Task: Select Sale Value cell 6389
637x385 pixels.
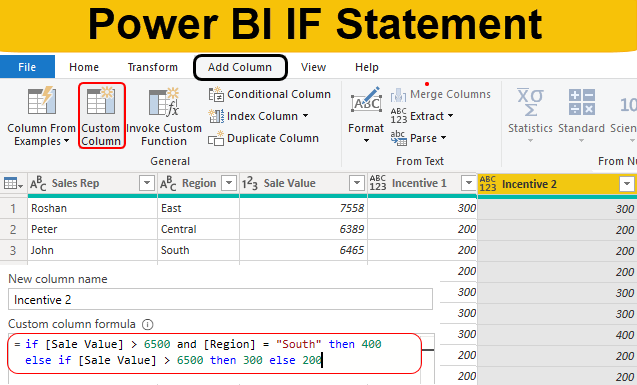Action: pyautogui.click(x=303, y=229)
